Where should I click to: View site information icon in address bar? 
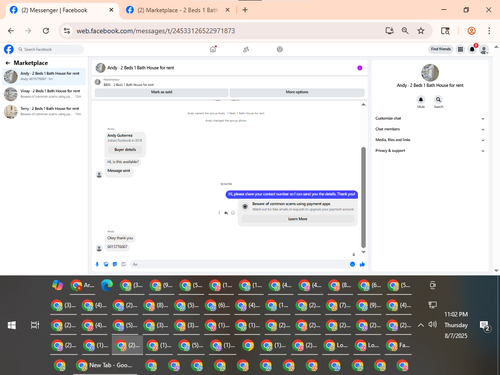point(67,31)
